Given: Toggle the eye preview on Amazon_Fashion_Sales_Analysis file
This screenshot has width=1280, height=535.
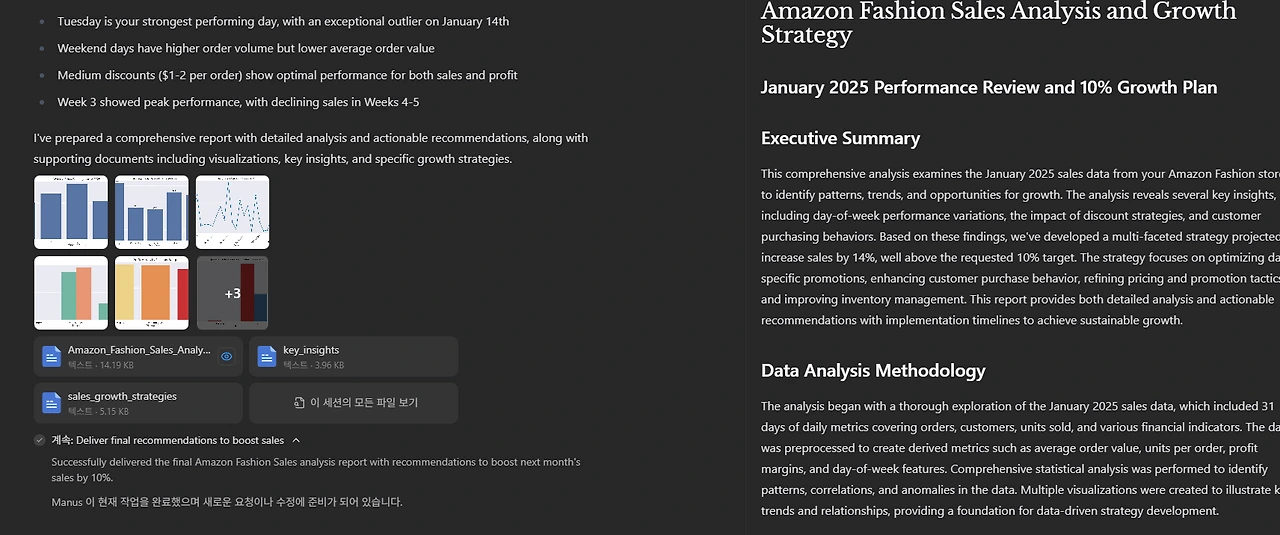Looking at the screenshot, I should tap(227, 356).
